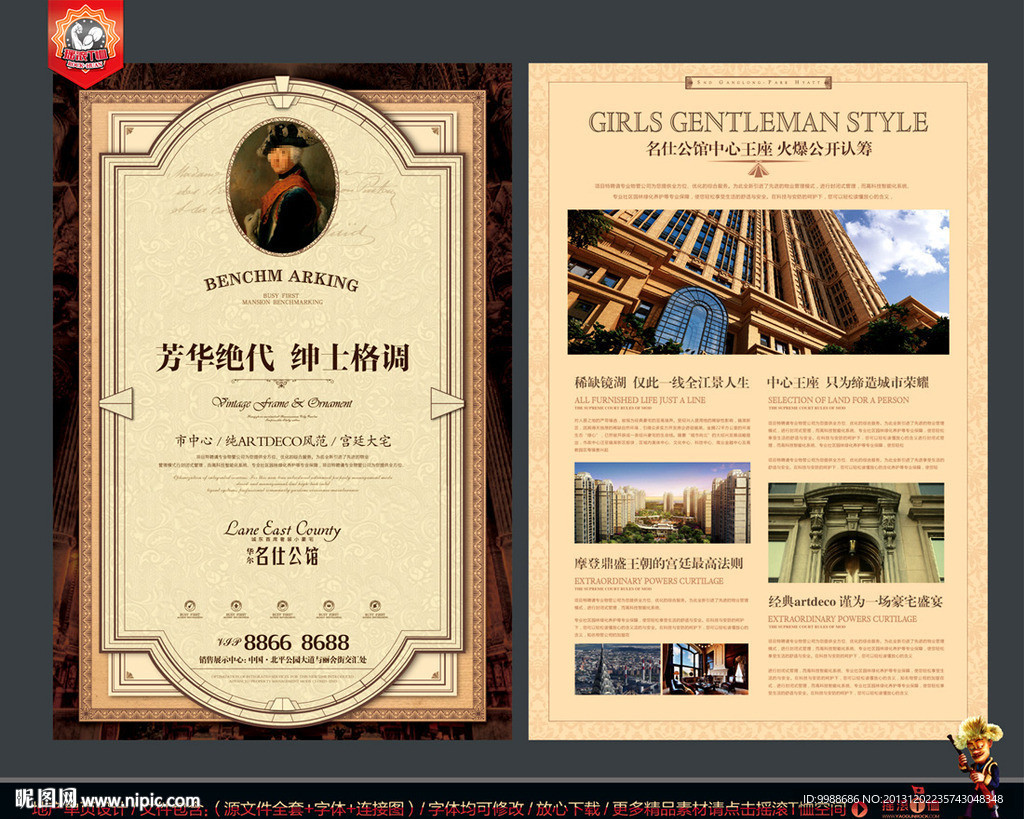The width and height of the screenshot is (1024, 819).
Task: Click the line 市中心 / 纯ARTDECO风范 / 宫廷大宅
Action: (282, 441)
